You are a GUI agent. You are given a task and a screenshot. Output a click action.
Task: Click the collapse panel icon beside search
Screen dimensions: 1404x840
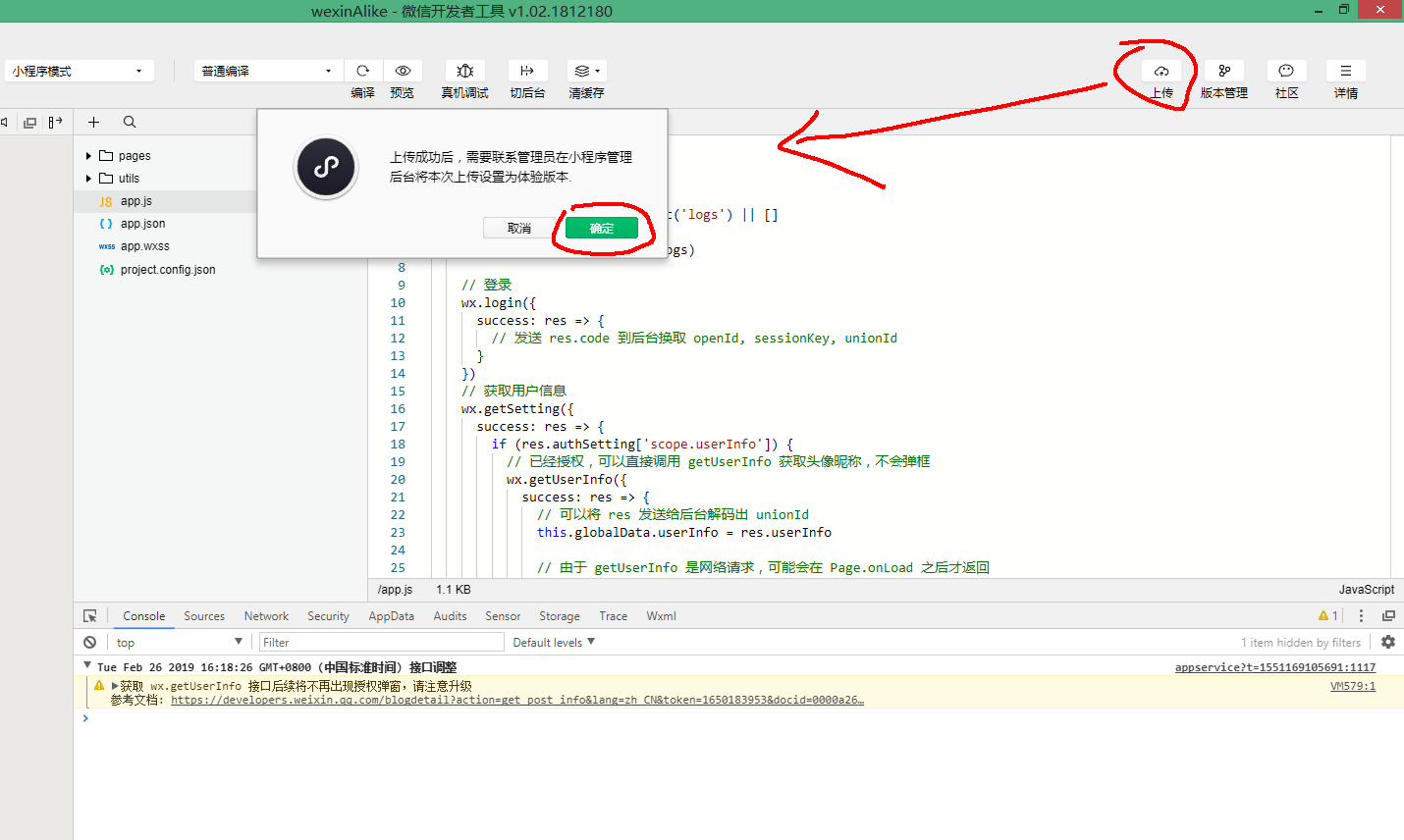point(55,122)
